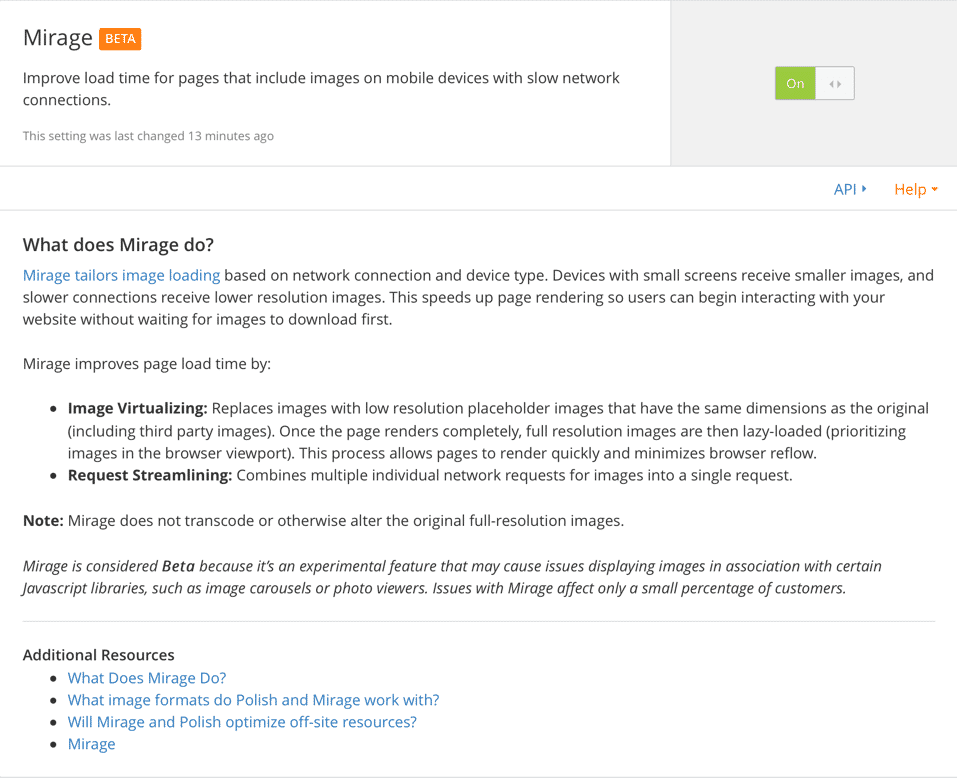Click the 'Additional Resources' heading
Screen dimensions: 957x778
(98, 655)
